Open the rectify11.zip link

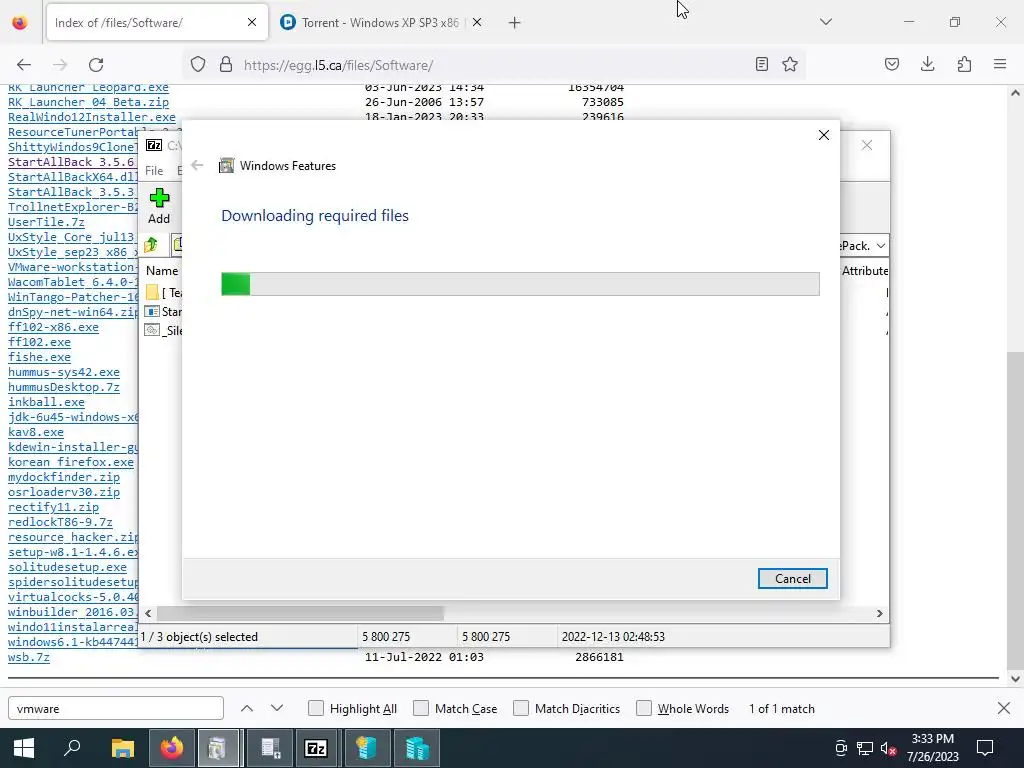pyautogui.click(x=54, y=507)
